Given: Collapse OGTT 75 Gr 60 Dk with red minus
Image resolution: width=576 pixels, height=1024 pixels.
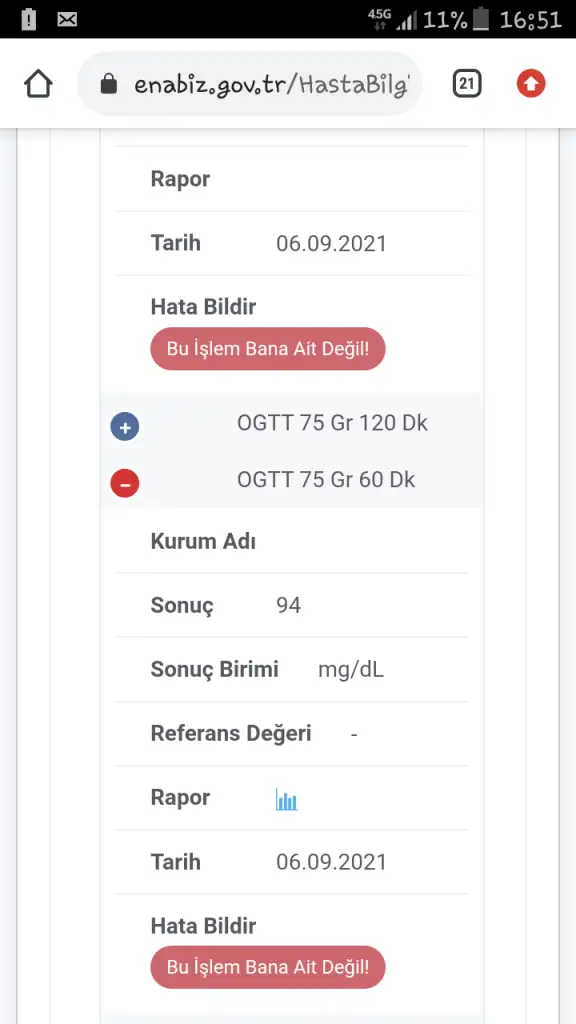Looking at the screenshot, I should coord(125,484).
